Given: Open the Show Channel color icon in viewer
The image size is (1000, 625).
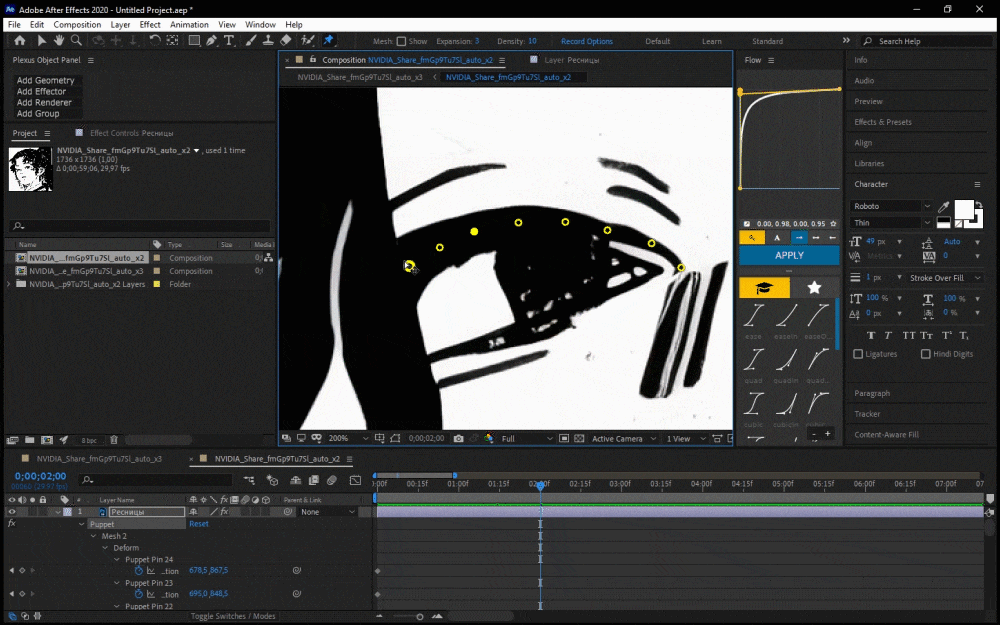Looking at the screenshot, I should coord(489,439).
